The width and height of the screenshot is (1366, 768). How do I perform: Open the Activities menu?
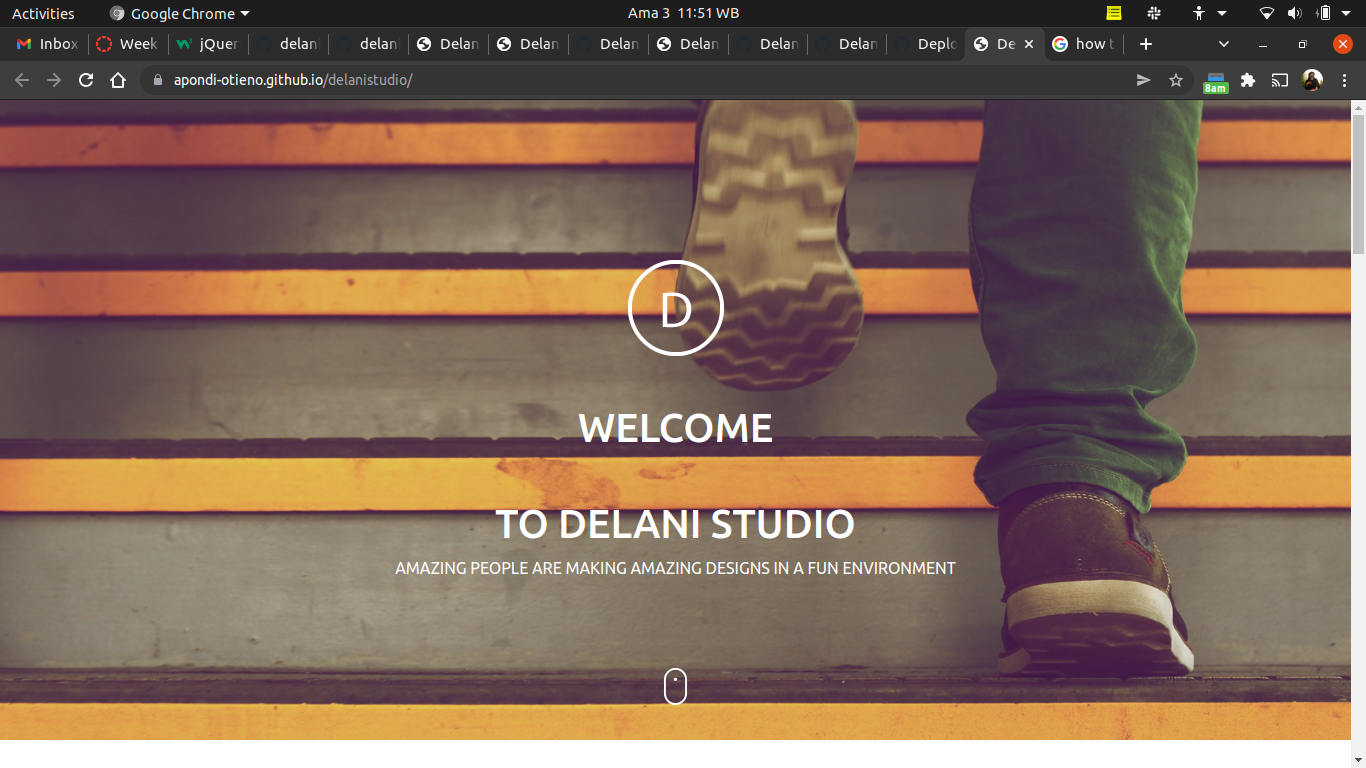pyautogui.click(x=42, y=13)
